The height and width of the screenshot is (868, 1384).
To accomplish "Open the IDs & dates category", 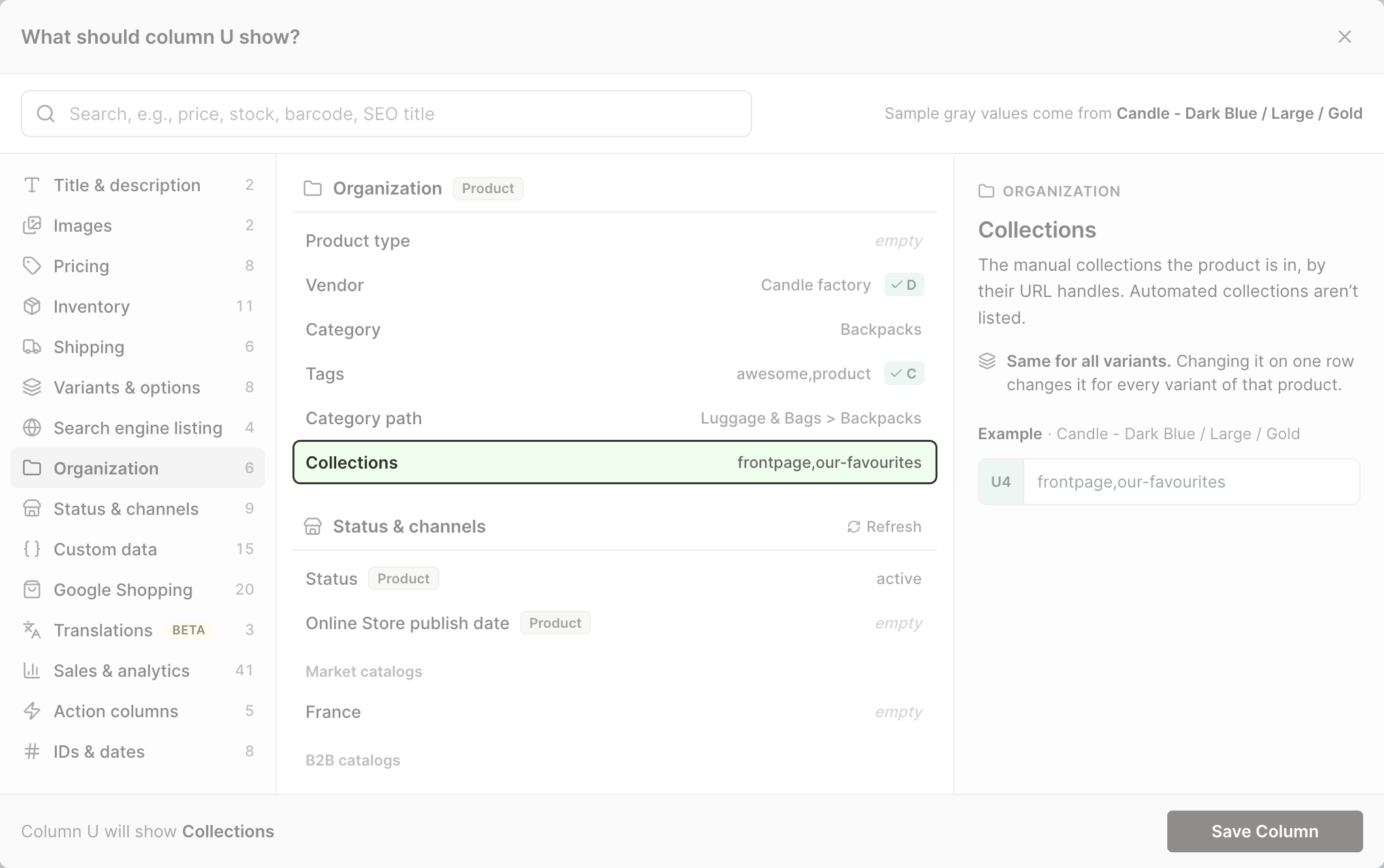I will pos(138,752).
